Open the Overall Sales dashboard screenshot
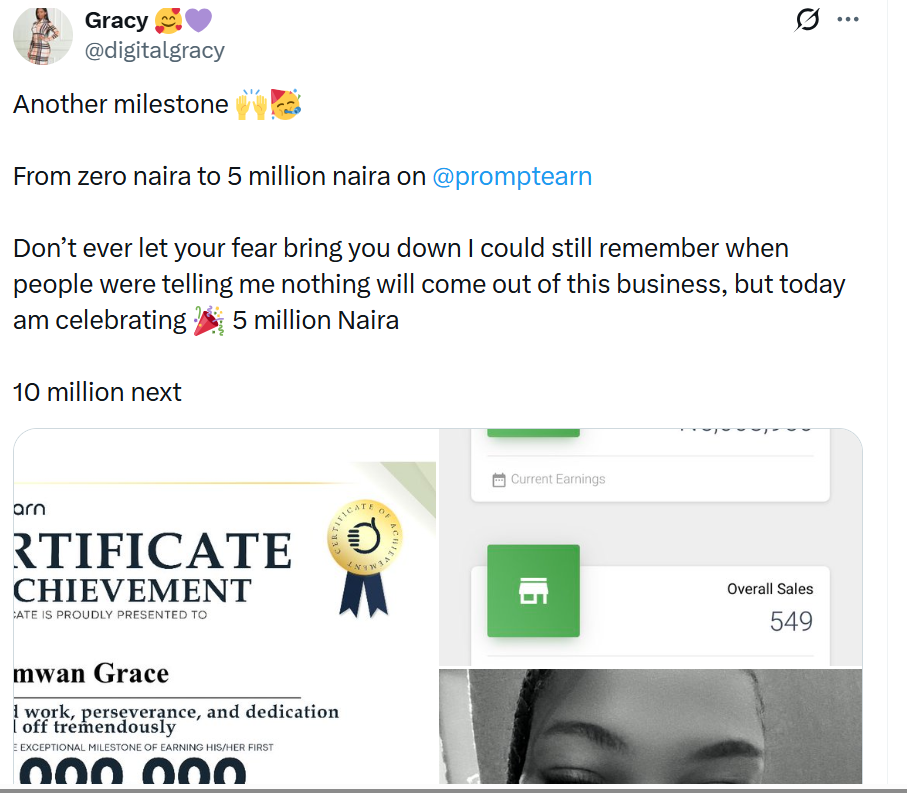907x793 pixels. click(650, 548)
